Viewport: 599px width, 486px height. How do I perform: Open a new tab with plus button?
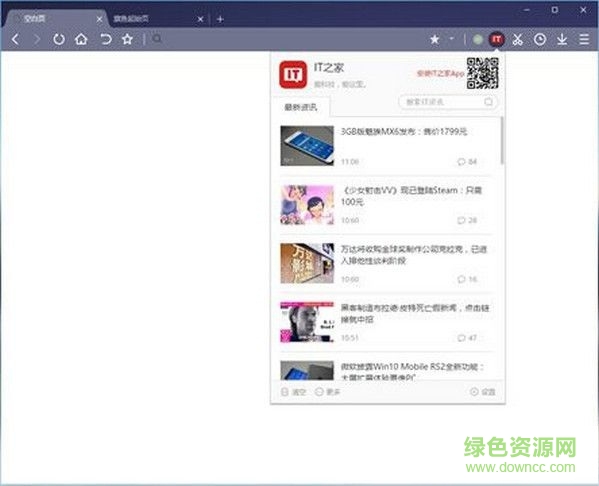(x=220, y=19)
